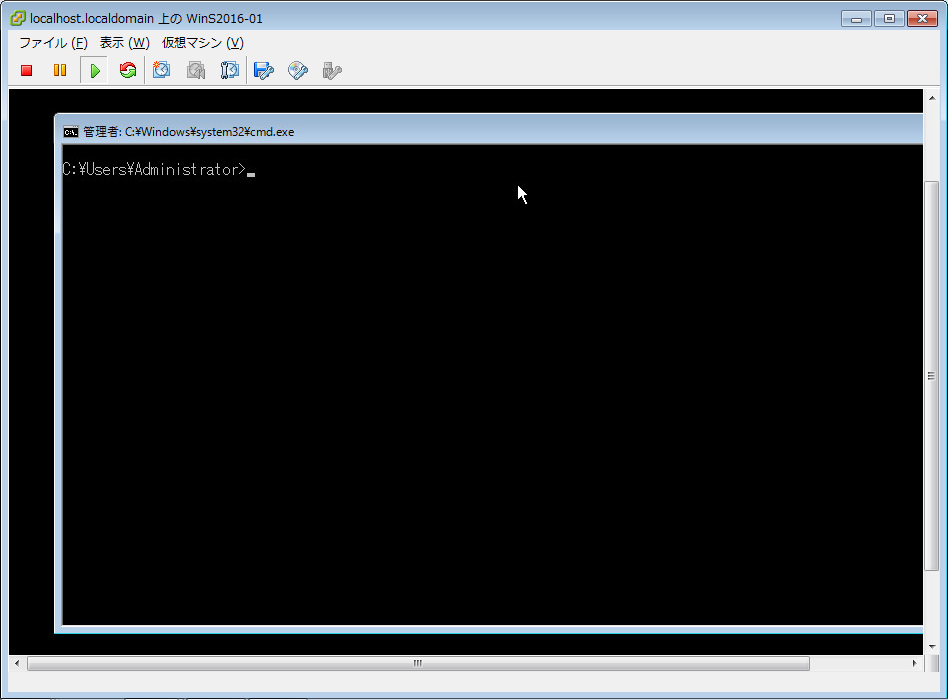
Task: Click the horizontal scrollbar thumb
Action: coord(418,663)
